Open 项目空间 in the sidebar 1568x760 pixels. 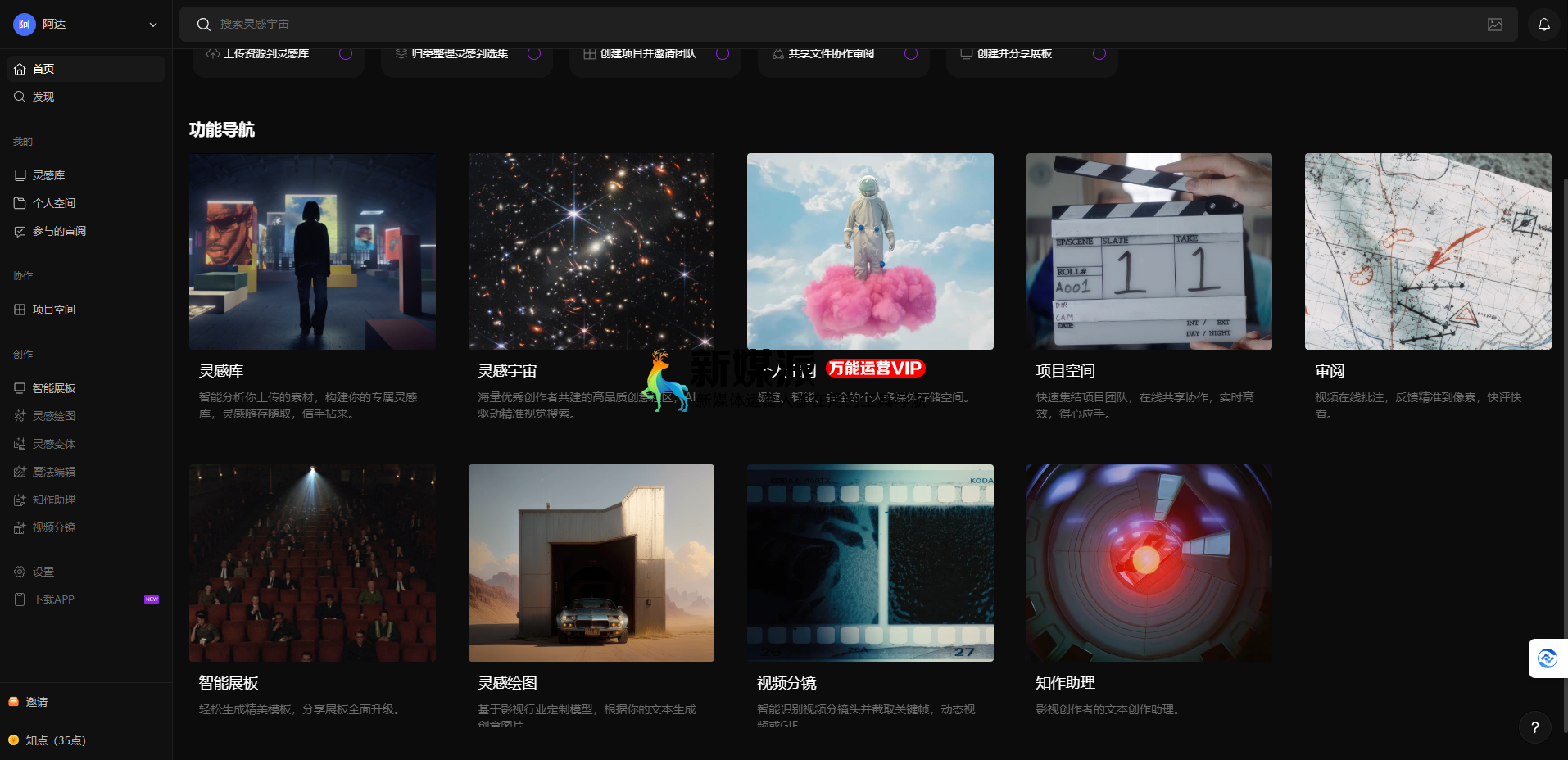pos(86,310)
